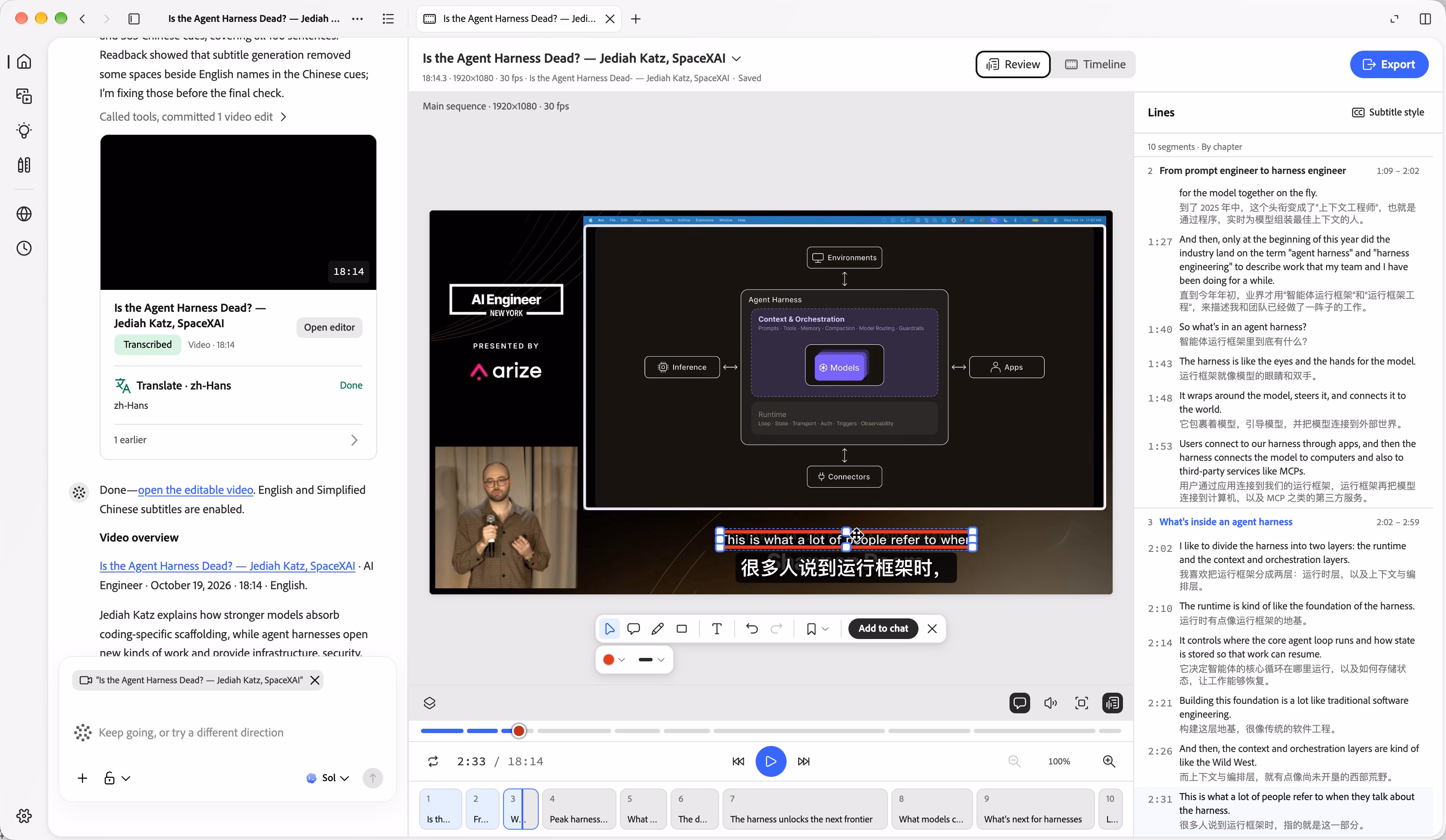Select the rectangle shape tool

click(682, 629)
